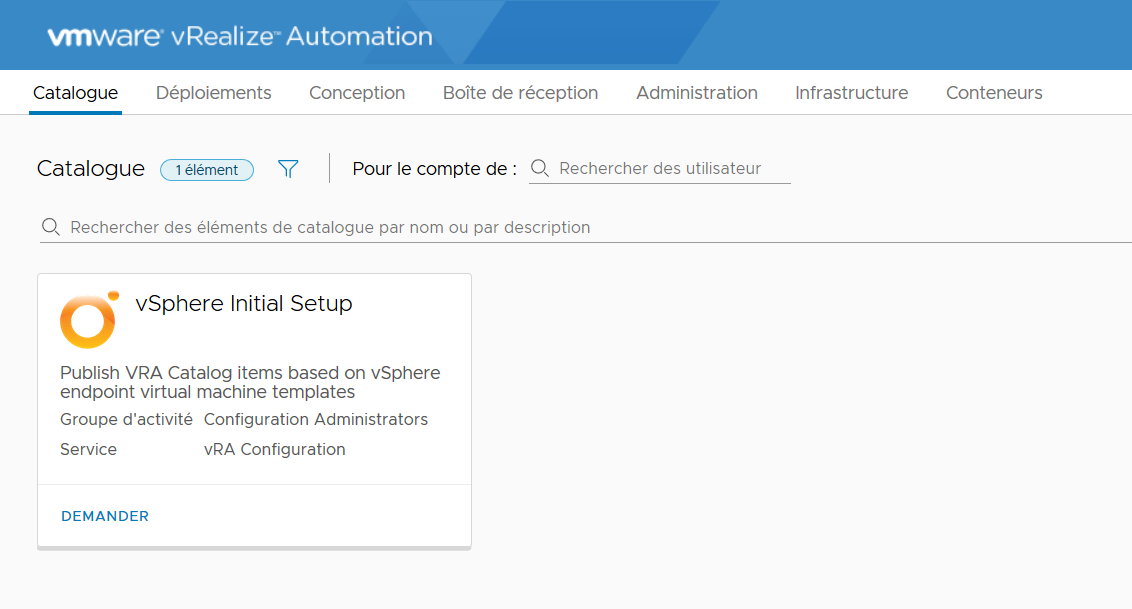Go to the Conception tab

(357, 92)
